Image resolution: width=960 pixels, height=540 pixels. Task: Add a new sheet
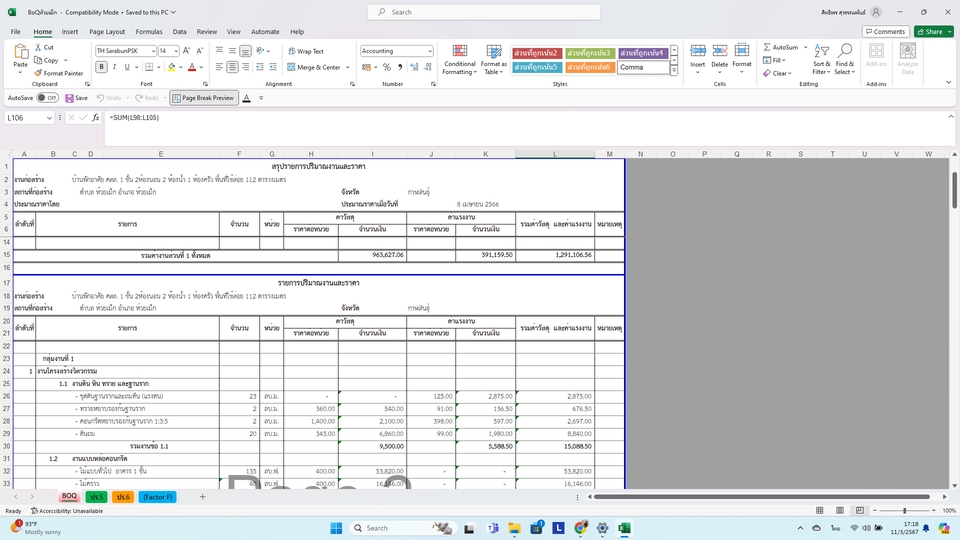203,497
